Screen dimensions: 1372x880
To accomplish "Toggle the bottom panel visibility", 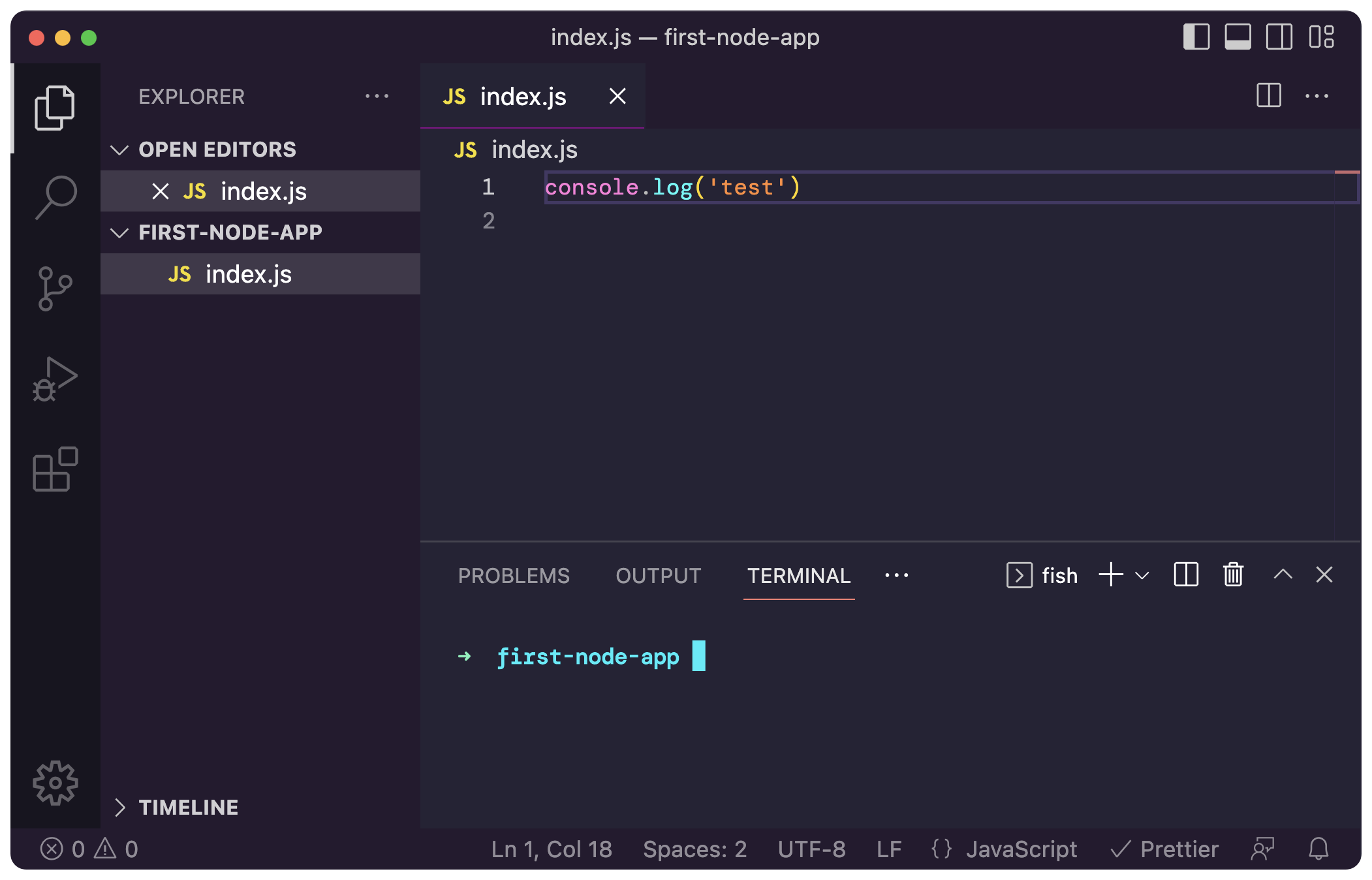I will tap(1238, 37).
